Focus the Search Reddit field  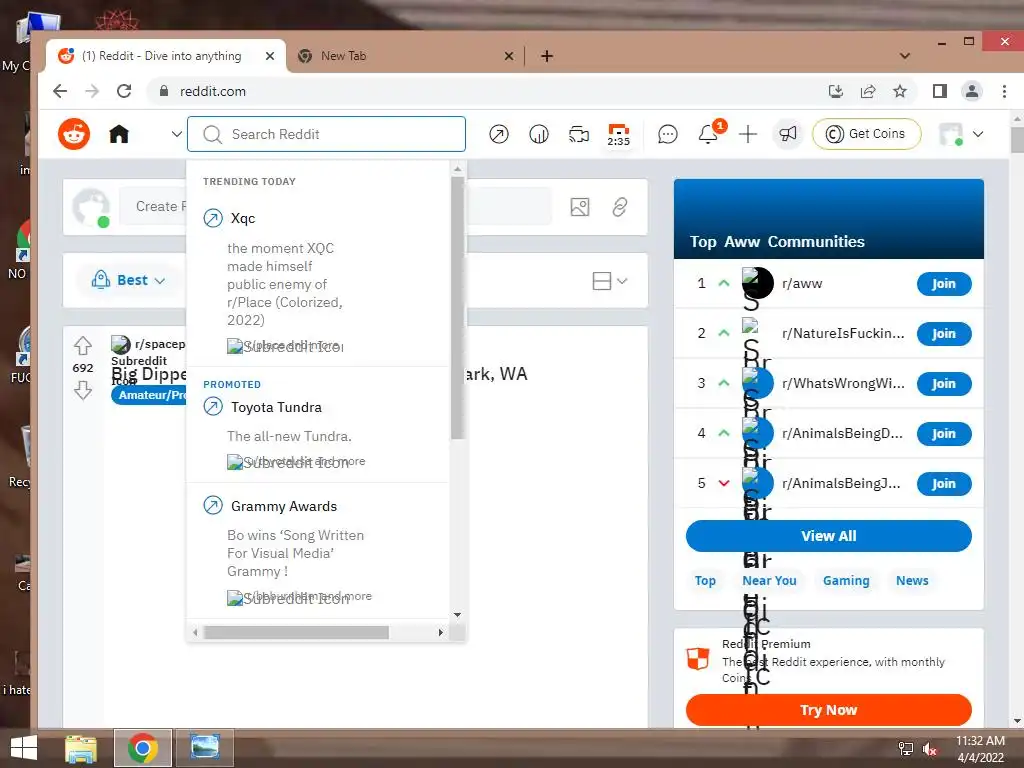click(x=327, y=134)
